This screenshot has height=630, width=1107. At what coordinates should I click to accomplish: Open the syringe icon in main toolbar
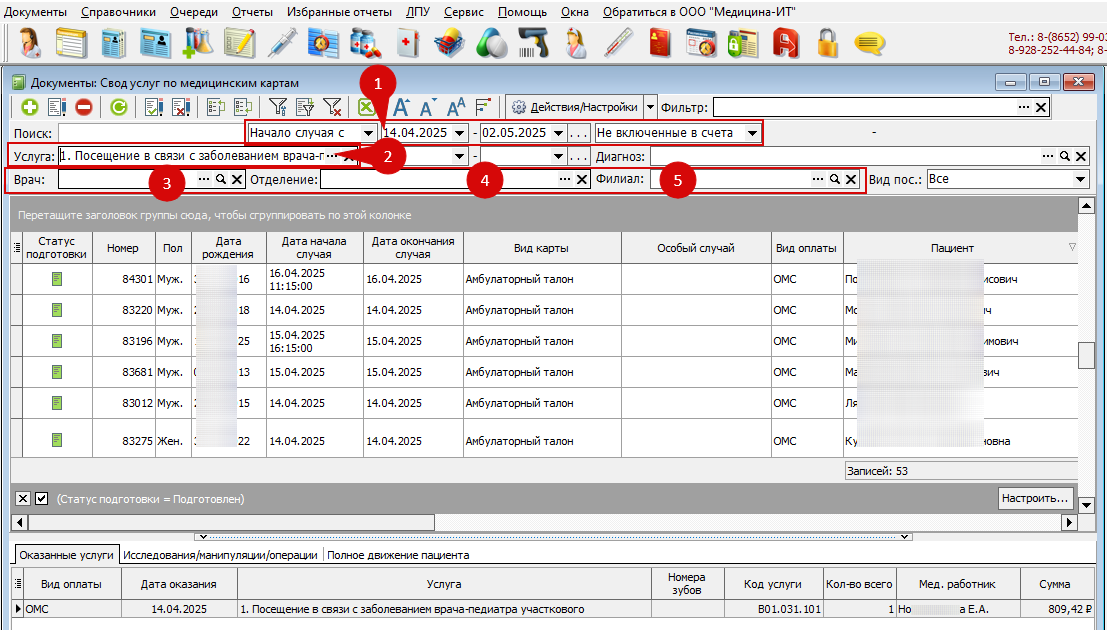pos(282,43)
